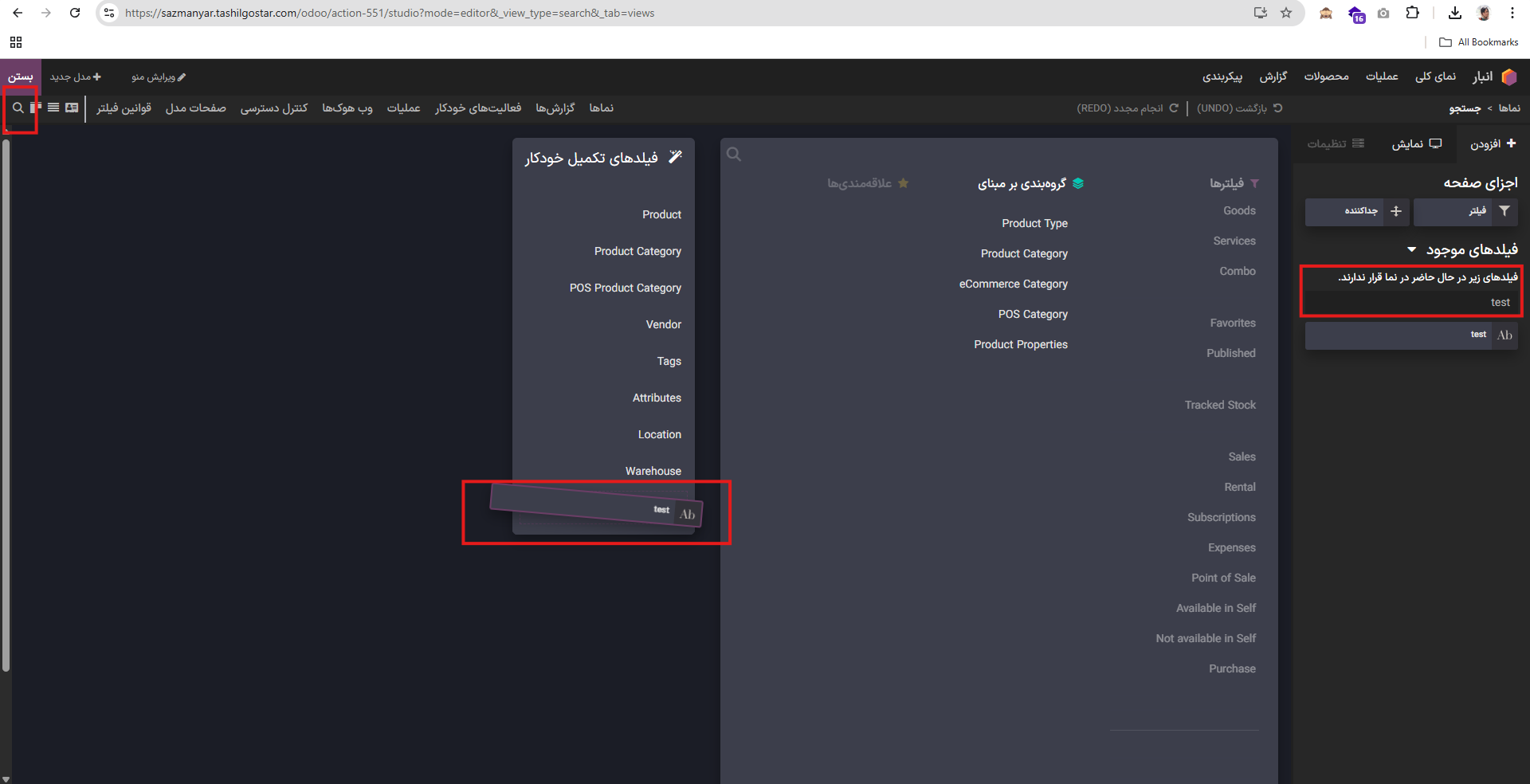Open the پیکربندی menu
1530x784 pixels.
(1222, 76)
